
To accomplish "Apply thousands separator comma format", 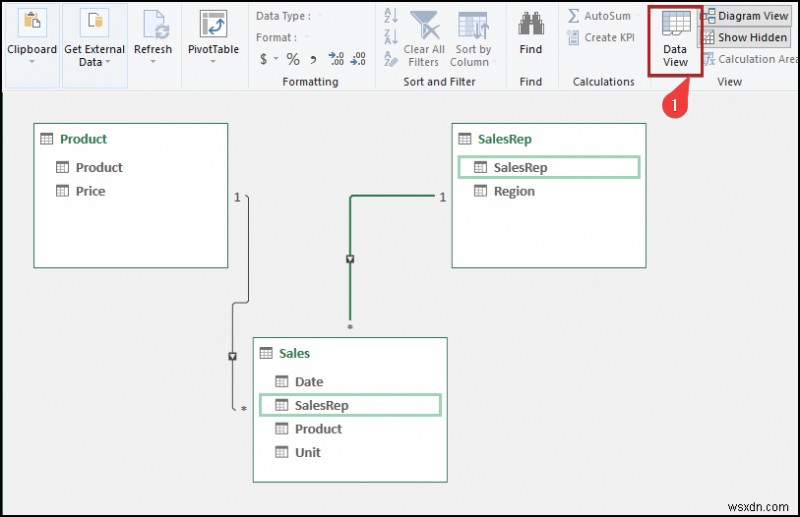I will (x=313, y=60).
